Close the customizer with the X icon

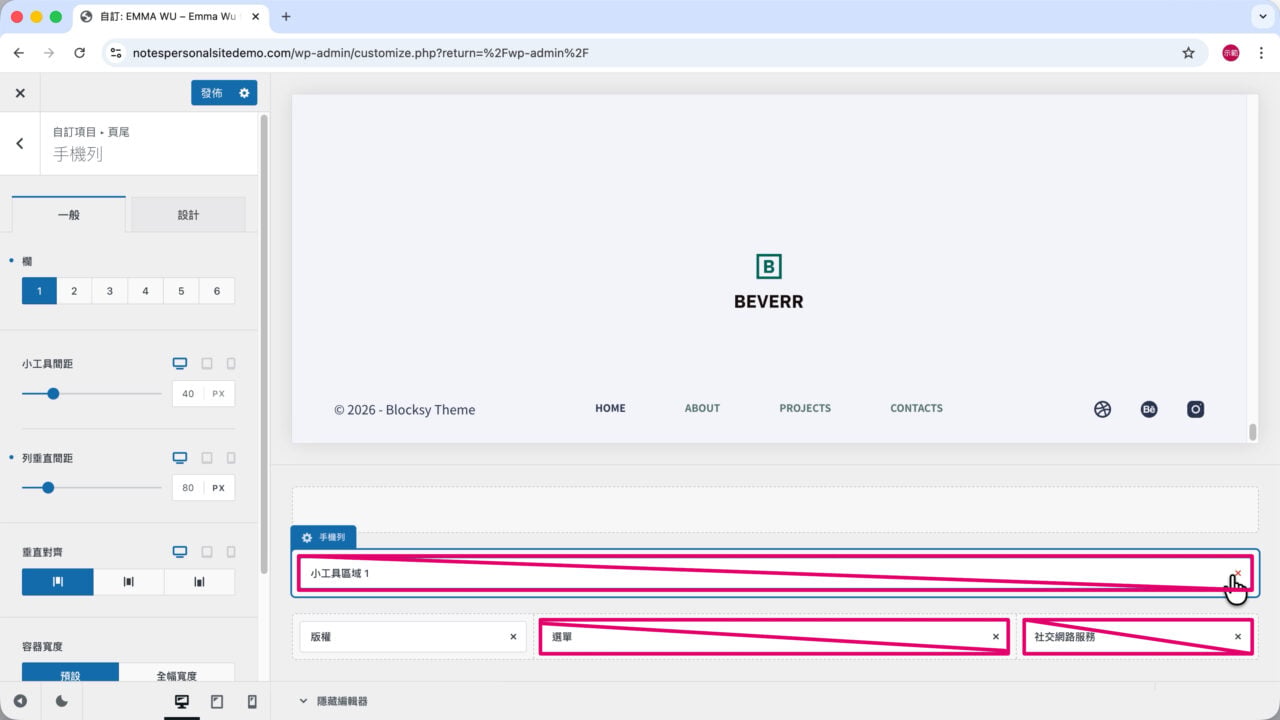tap(20, 93)
